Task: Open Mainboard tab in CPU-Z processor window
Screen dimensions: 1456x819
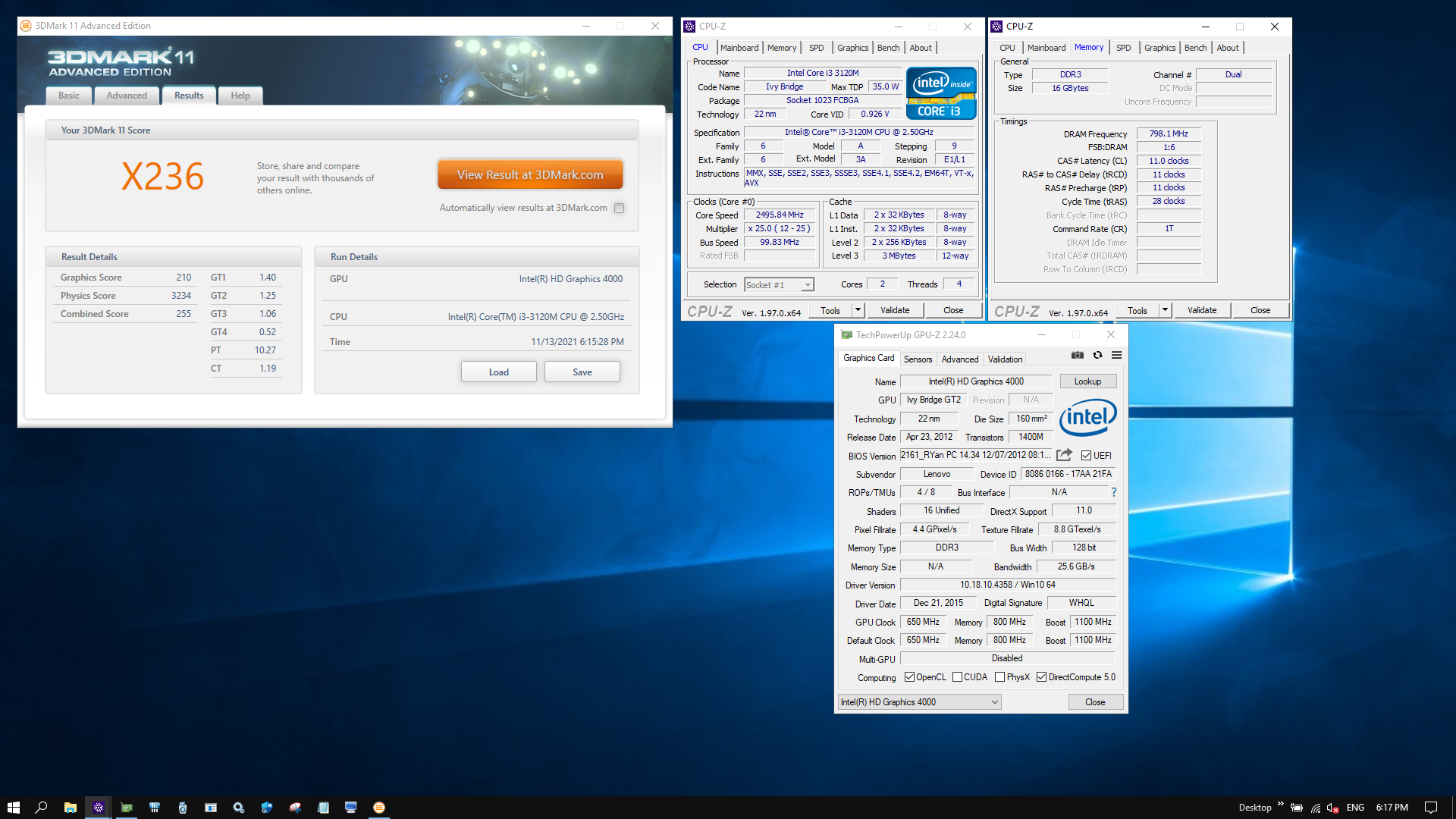Action: (739, 48)
